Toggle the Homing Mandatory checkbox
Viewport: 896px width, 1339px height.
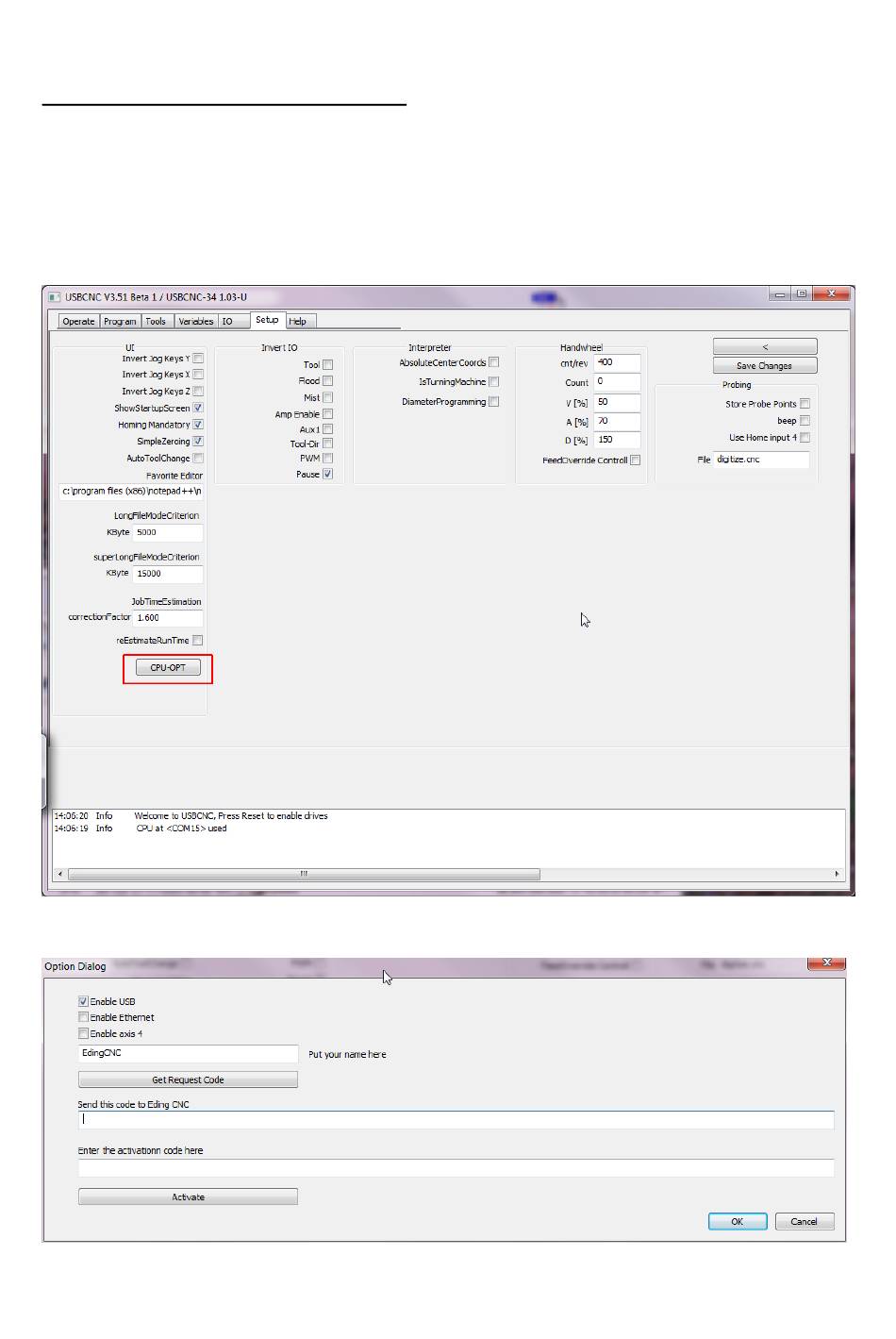point(198,425)
